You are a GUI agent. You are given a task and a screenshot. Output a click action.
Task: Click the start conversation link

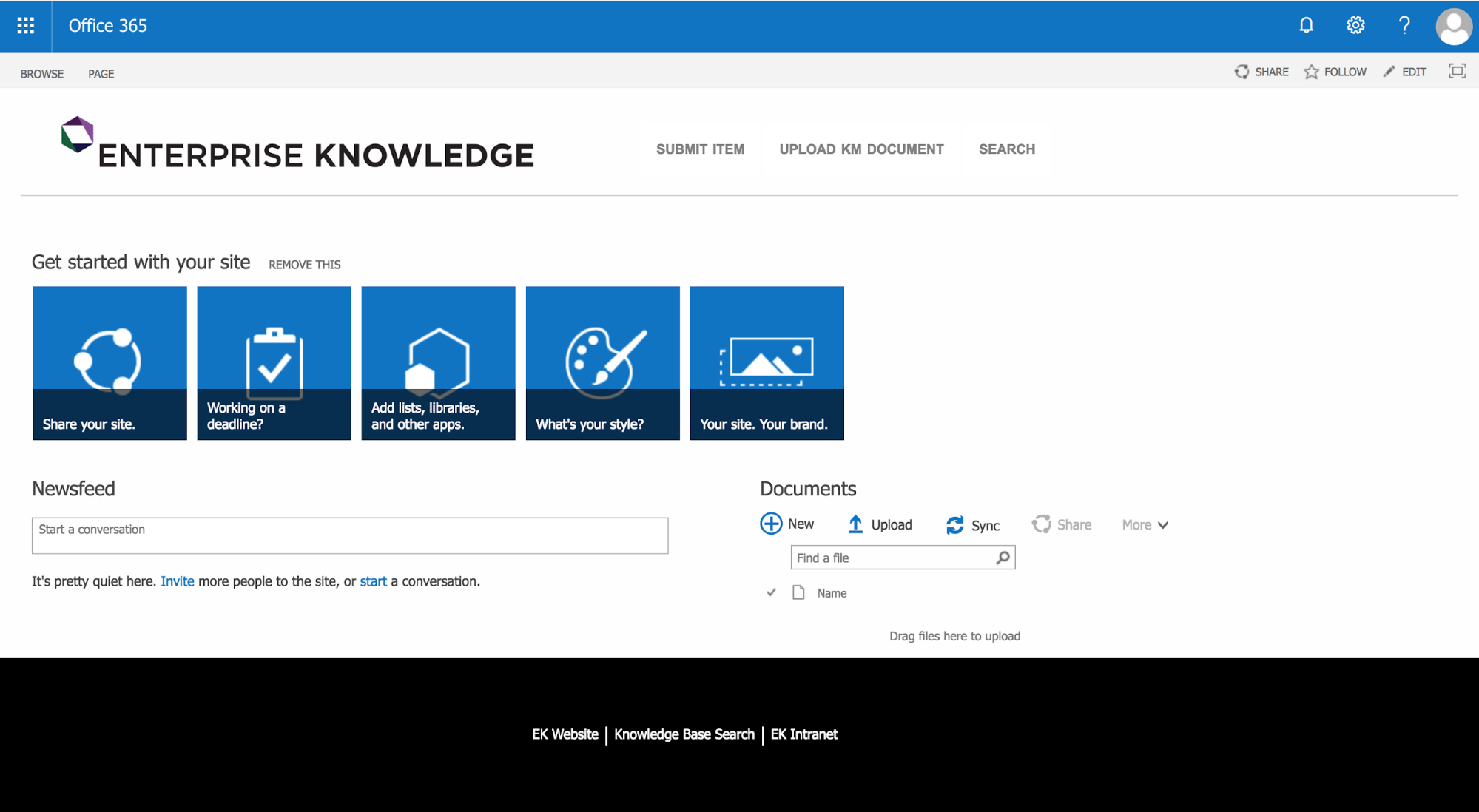(373, 581)
